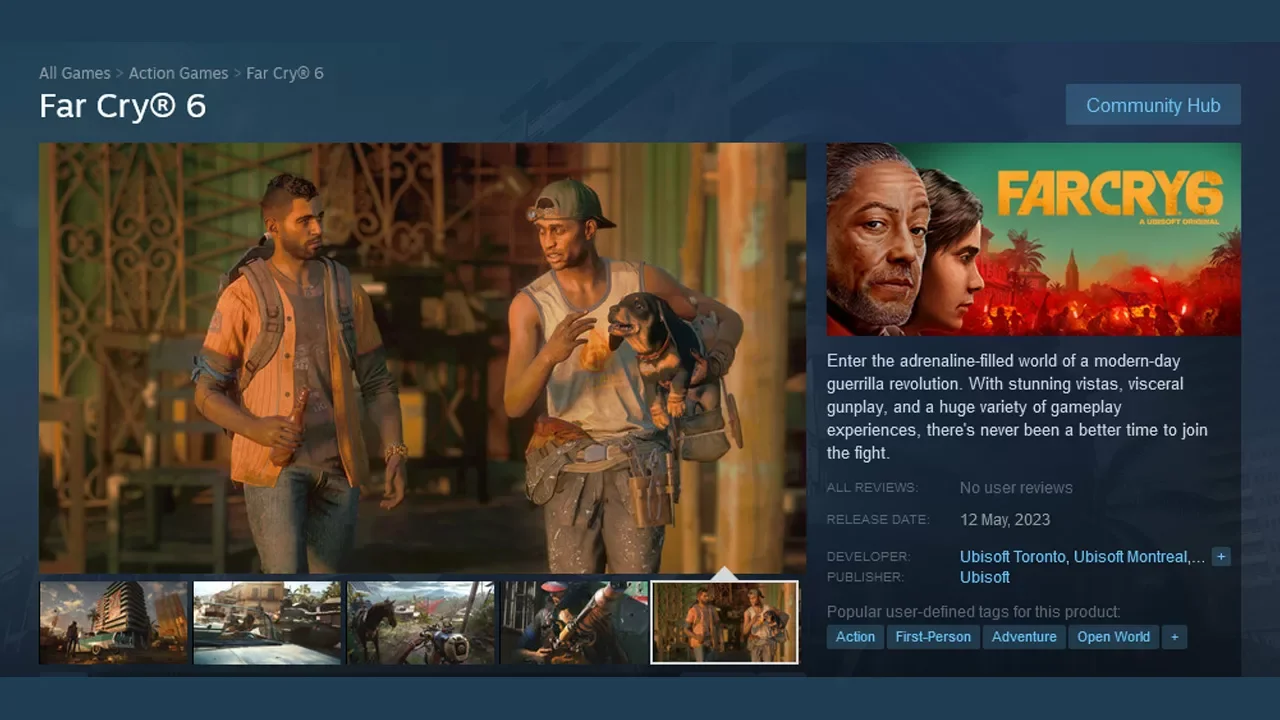Viewport: 1280px width, 720px height.
Task: Click the 'RELEASE DATE:' label
Action: (878, 520)
